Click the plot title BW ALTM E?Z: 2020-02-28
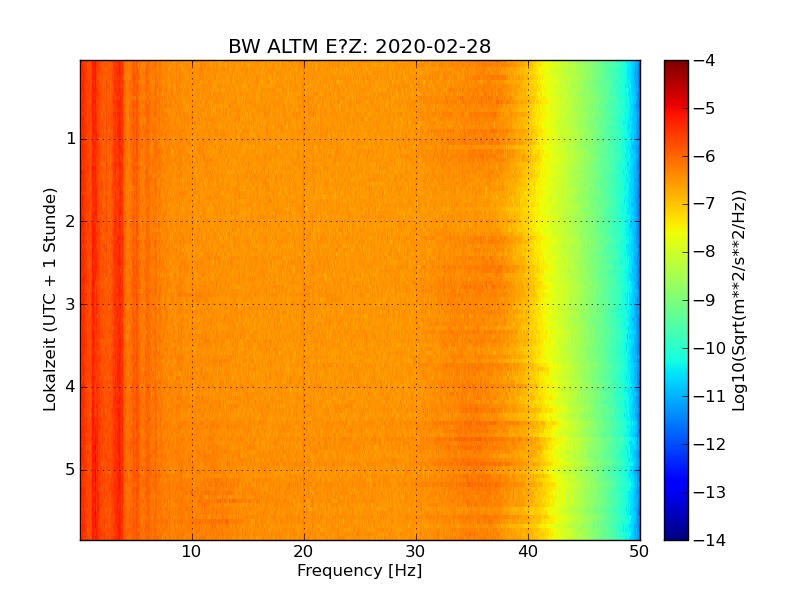This screenshot has width=800, height=600. click(359, 46)
